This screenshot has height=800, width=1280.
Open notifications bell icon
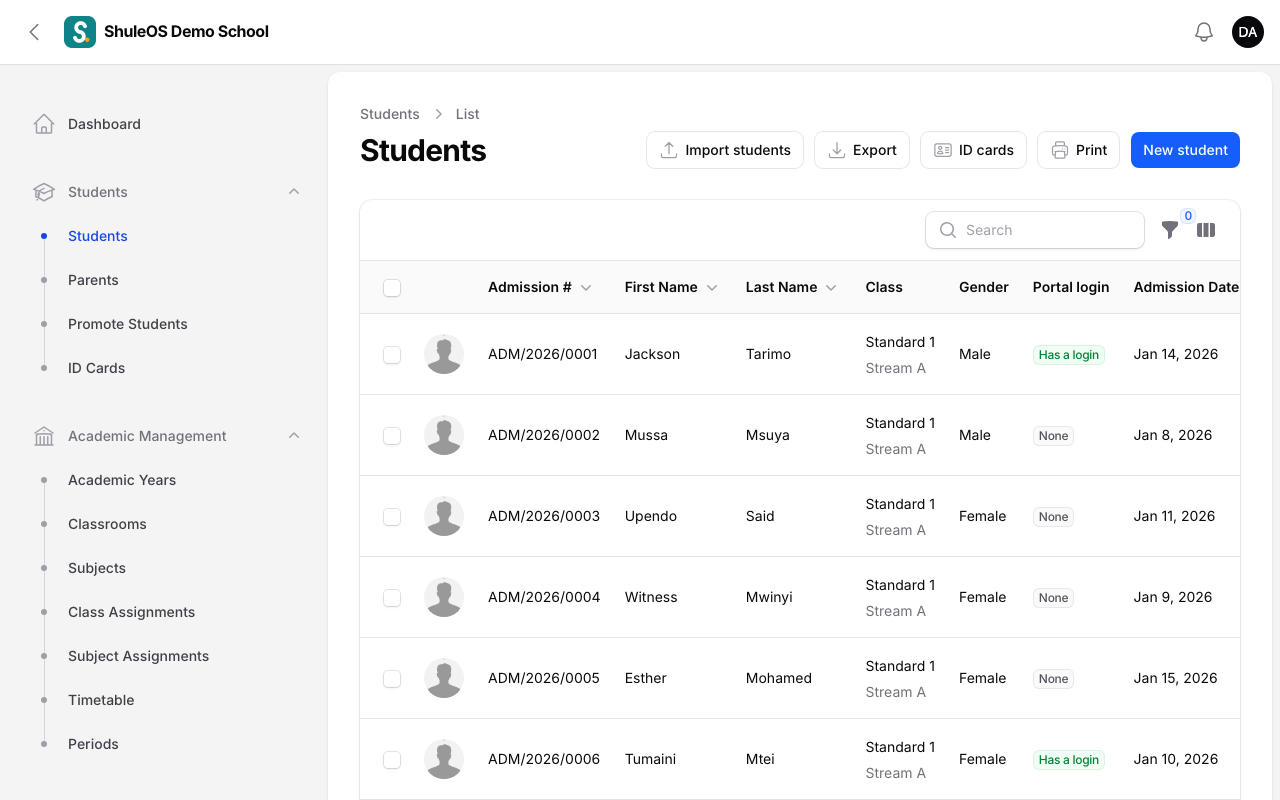(x=1204, y=32)
